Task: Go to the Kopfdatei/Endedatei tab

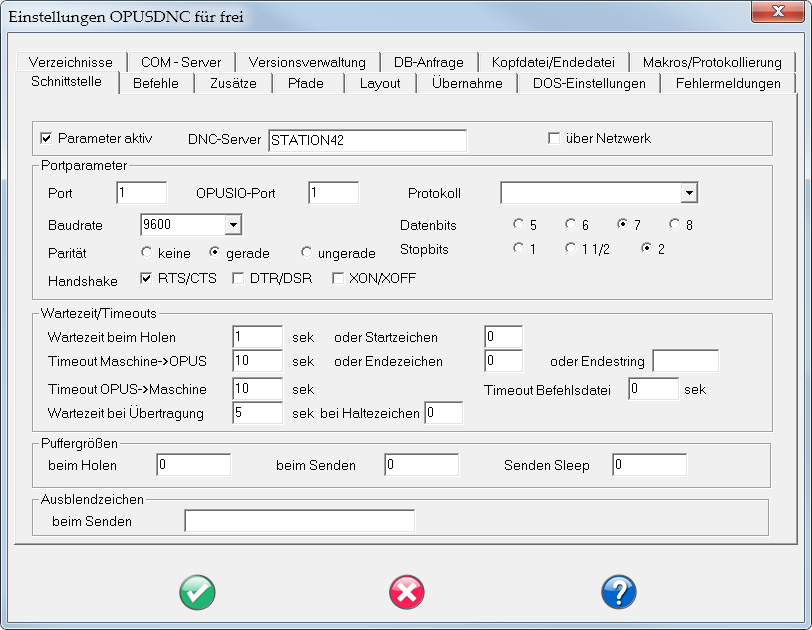Action: [553, 62]
